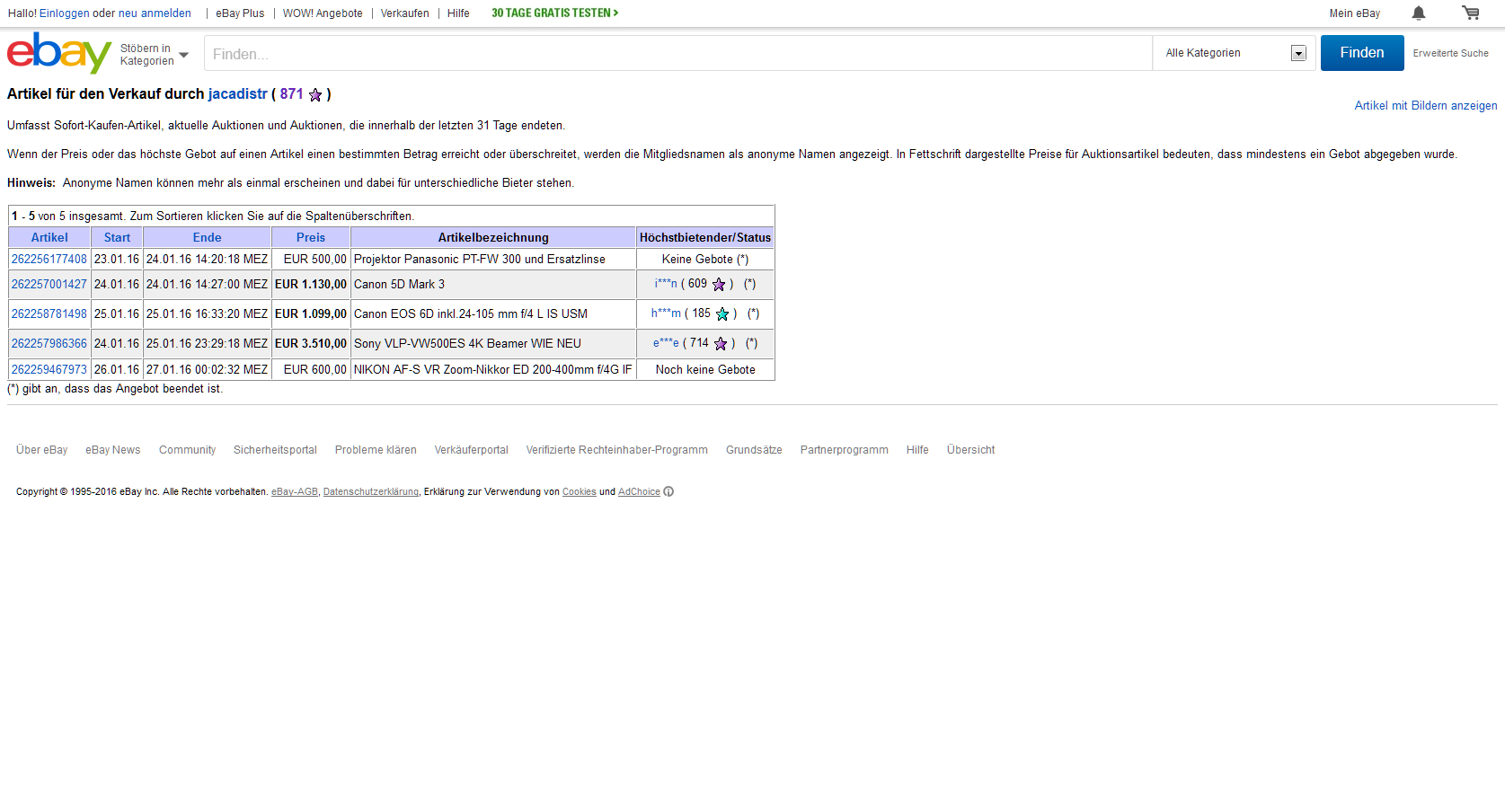The height and width of the screenshot is (812, 1505).
Task: Open bidder i***n profile
Action: (666, 284)
